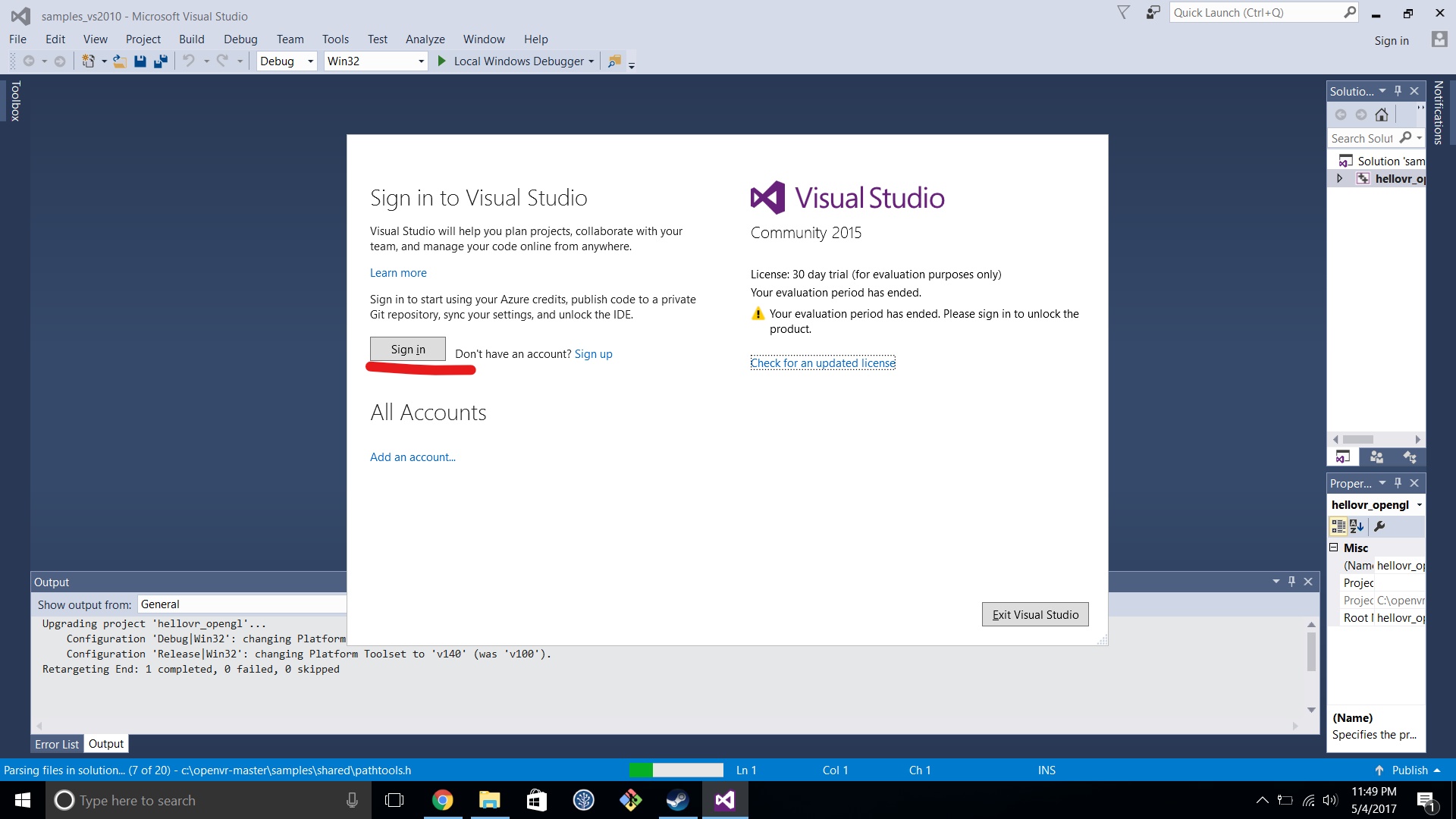Open the File menu

pos(17,39)
